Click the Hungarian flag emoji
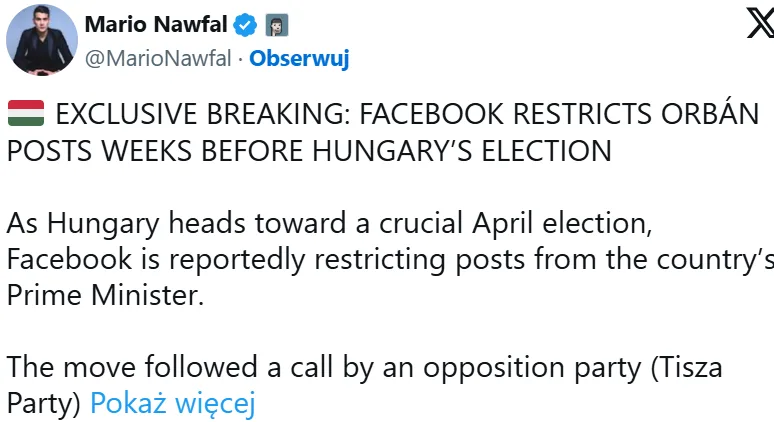 pyautogui.click(x=24, y=113)
